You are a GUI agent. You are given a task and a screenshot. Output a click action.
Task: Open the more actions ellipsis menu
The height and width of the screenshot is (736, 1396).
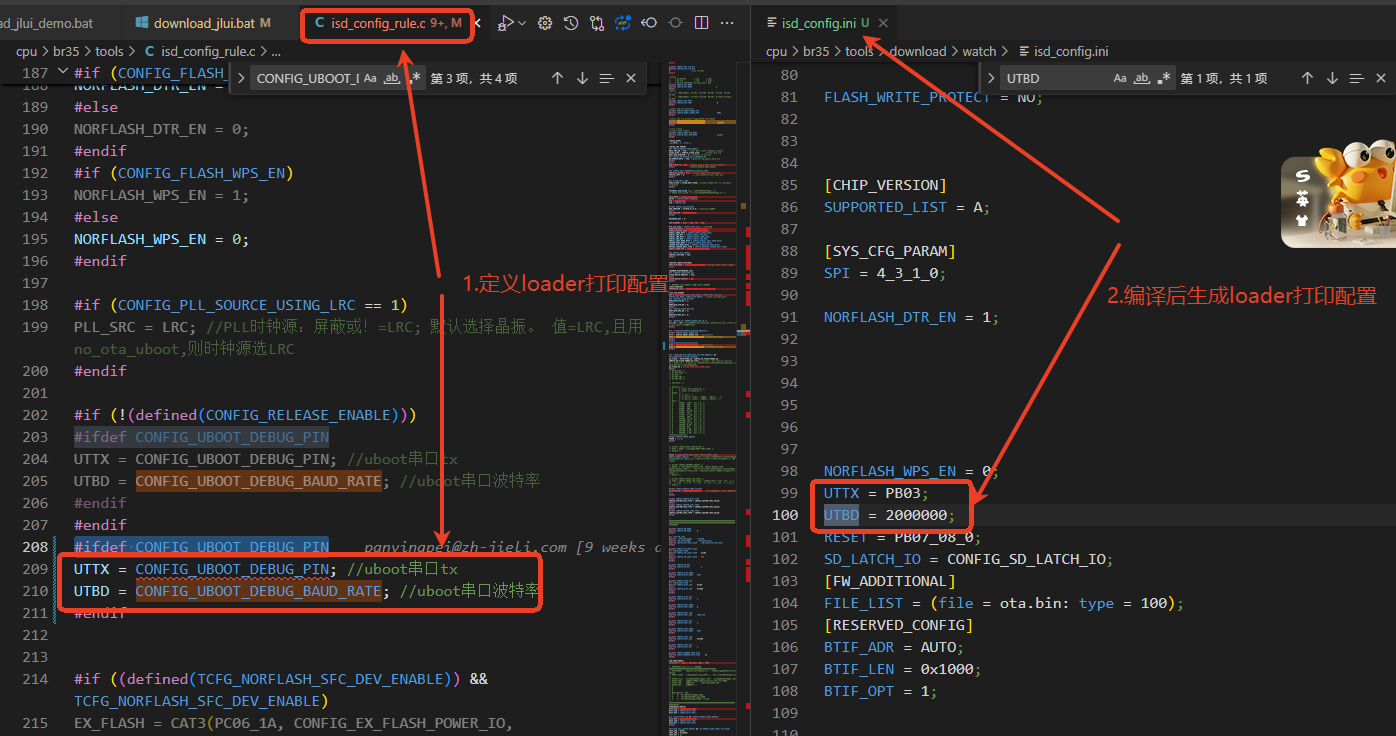pos(727,22)
